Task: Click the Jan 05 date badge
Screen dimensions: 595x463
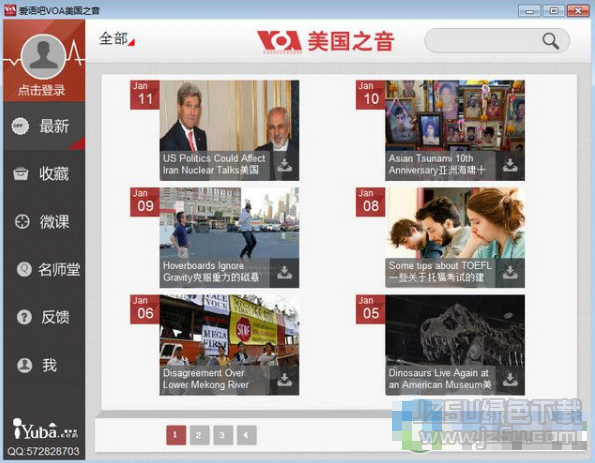Action: pos(371,309)
